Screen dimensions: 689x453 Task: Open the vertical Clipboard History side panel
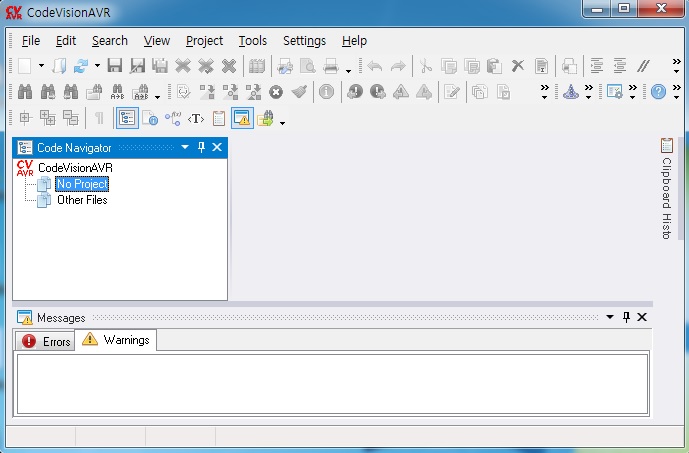tap(666, 190)
